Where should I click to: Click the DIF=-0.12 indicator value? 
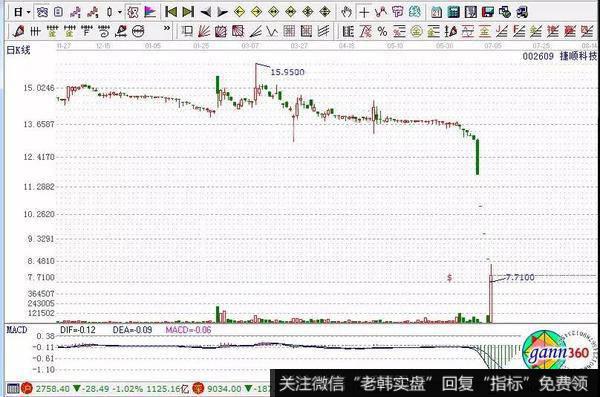click(x=78, y=330)
